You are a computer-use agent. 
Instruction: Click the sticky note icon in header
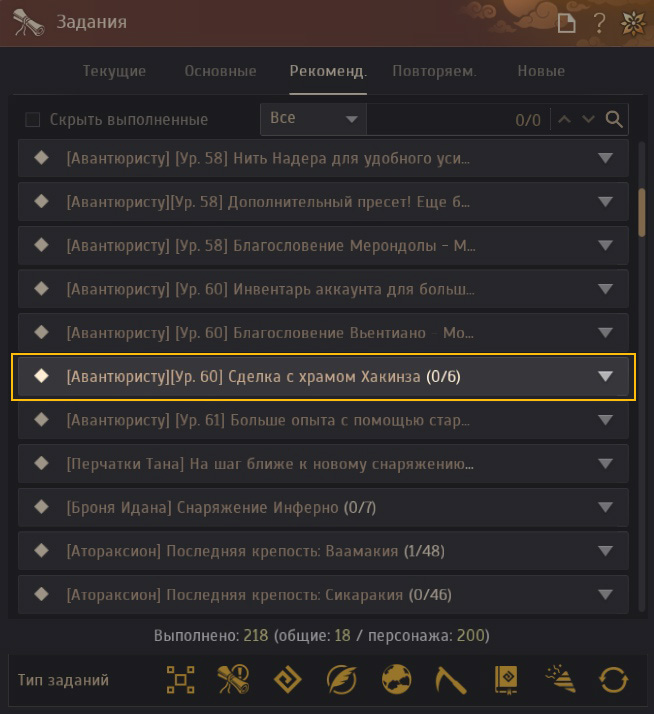pyautogui.click(x=567, y=22)
